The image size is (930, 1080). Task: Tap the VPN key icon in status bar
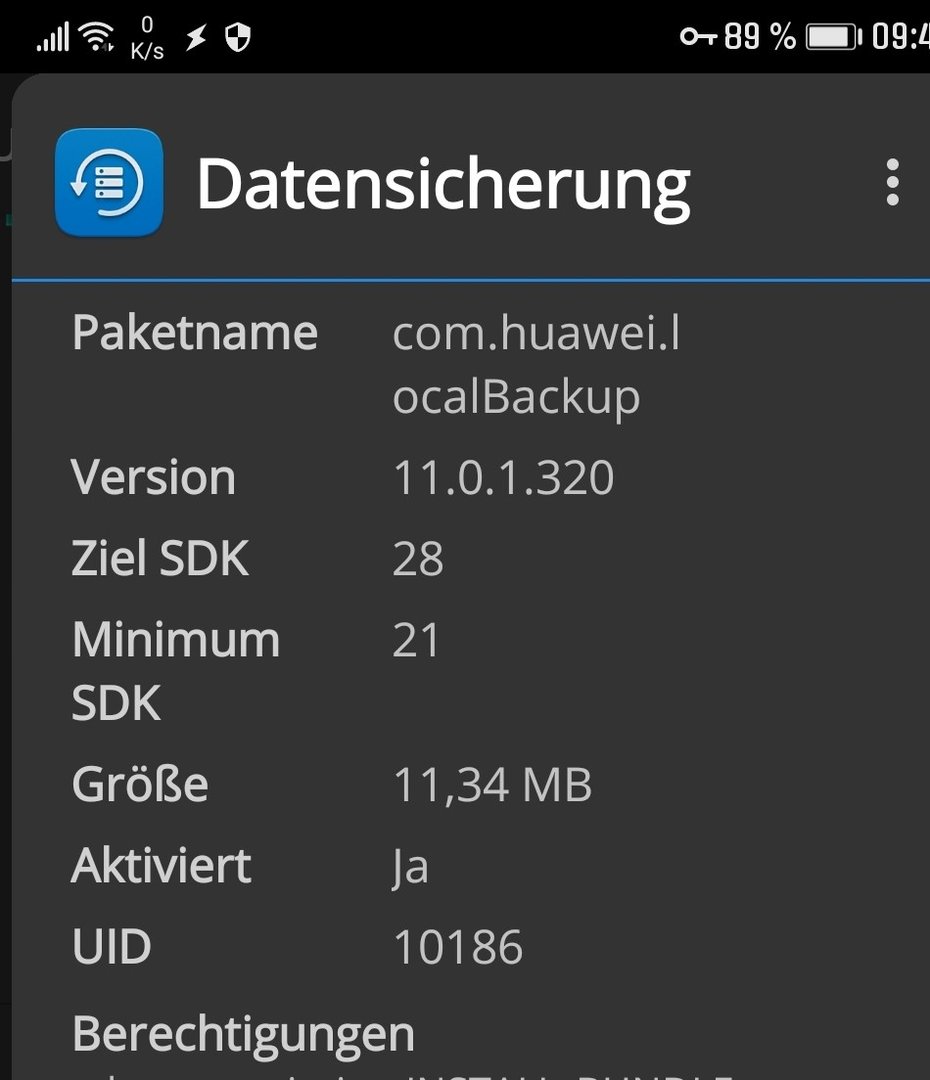click(x=699, y=36)
